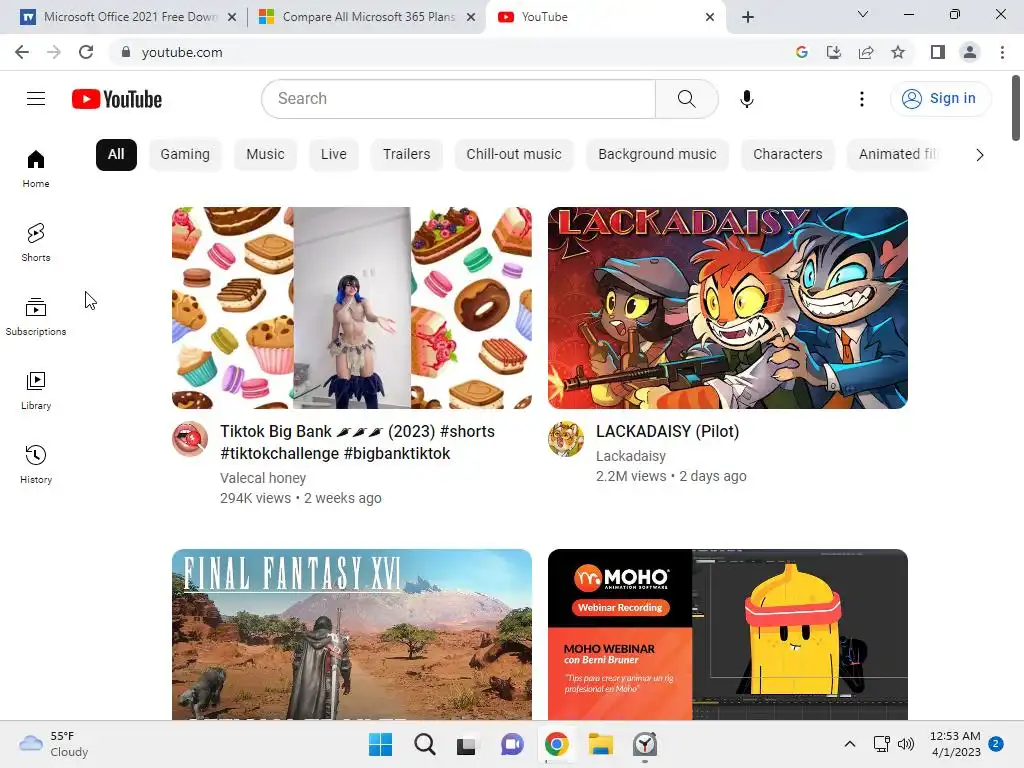Open the Moho Webinar thumbnail

pos(728,635)
